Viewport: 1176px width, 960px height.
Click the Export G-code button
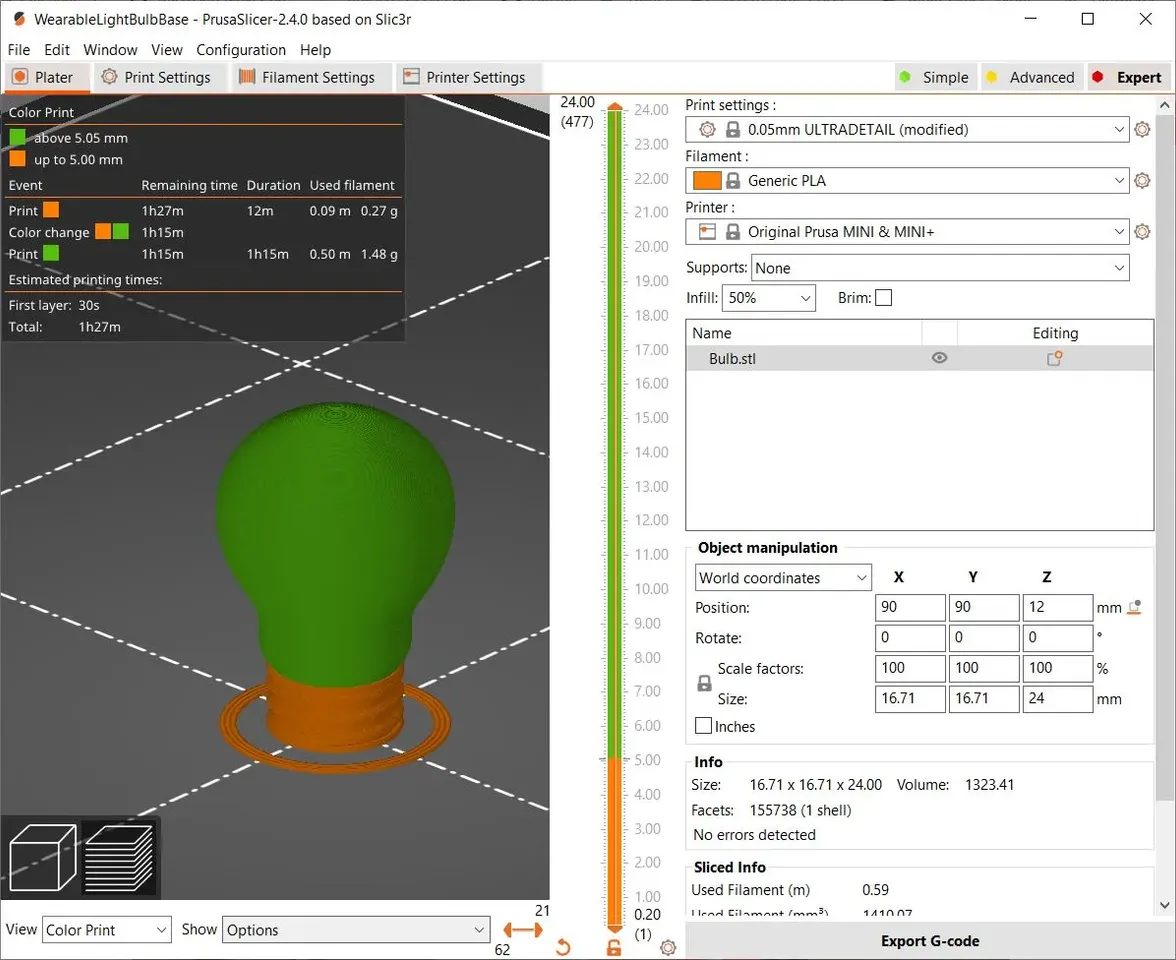[930, 940]
